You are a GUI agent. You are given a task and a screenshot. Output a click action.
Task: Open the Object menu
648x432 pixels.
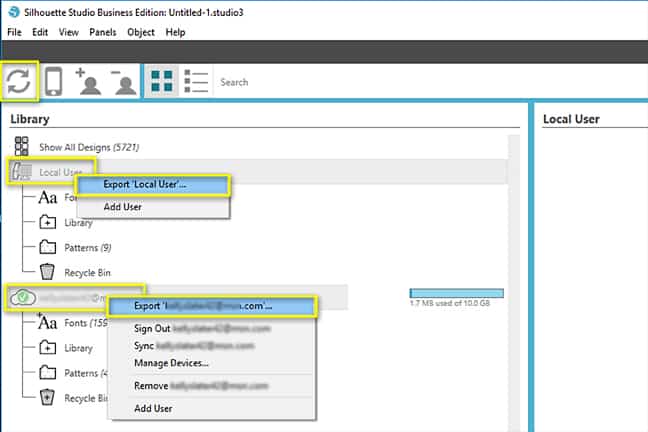point(141,32)
